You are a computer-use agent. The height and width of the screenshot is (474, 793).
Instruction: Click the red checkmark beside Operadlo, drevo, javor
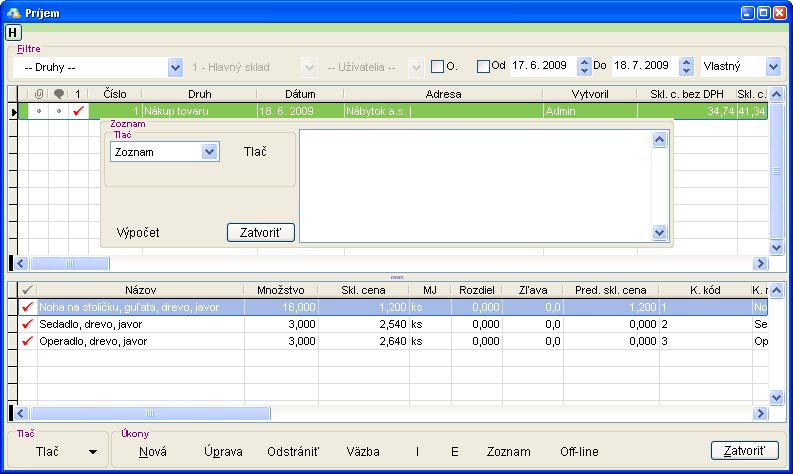28,341
